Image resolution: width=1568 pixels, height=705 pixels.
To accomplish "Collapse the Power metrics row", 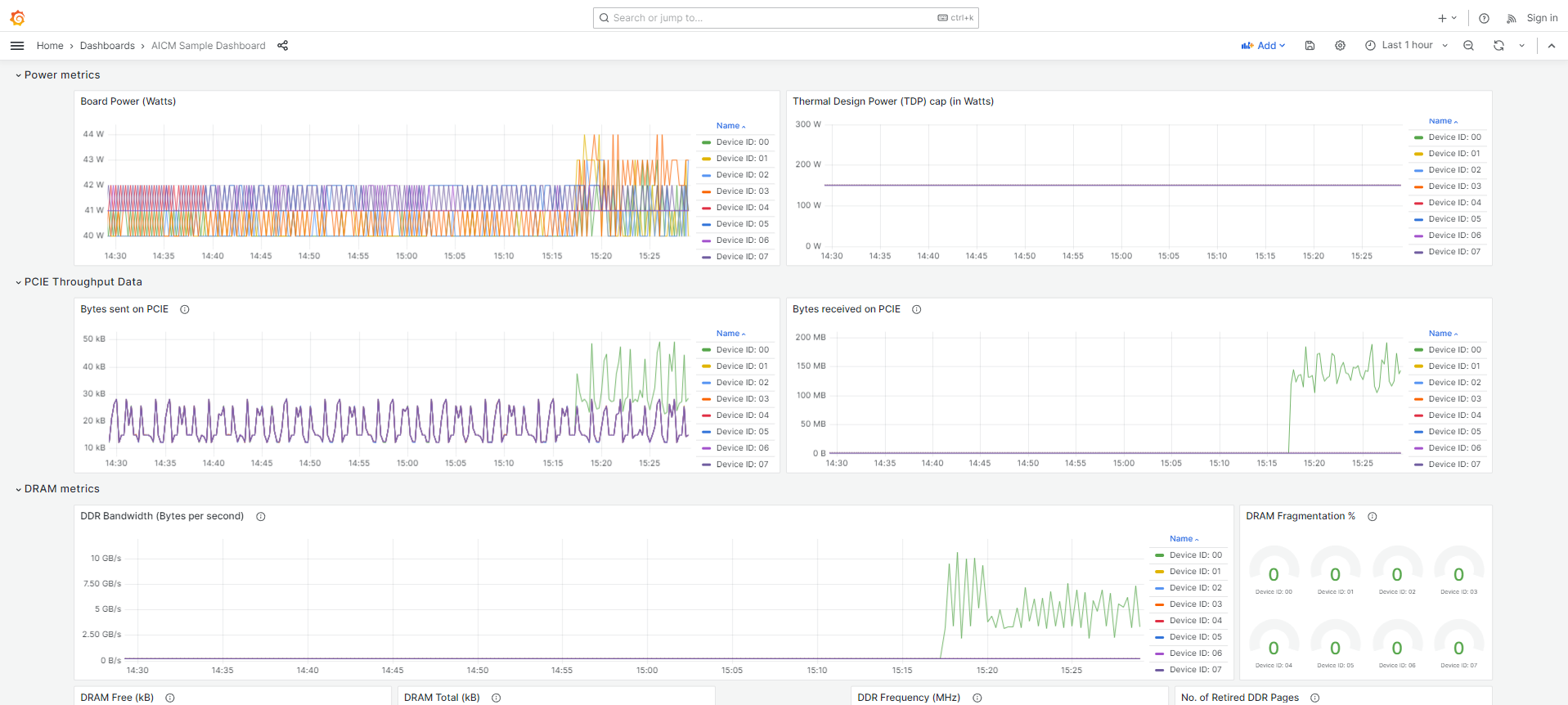I will [61, 75].
